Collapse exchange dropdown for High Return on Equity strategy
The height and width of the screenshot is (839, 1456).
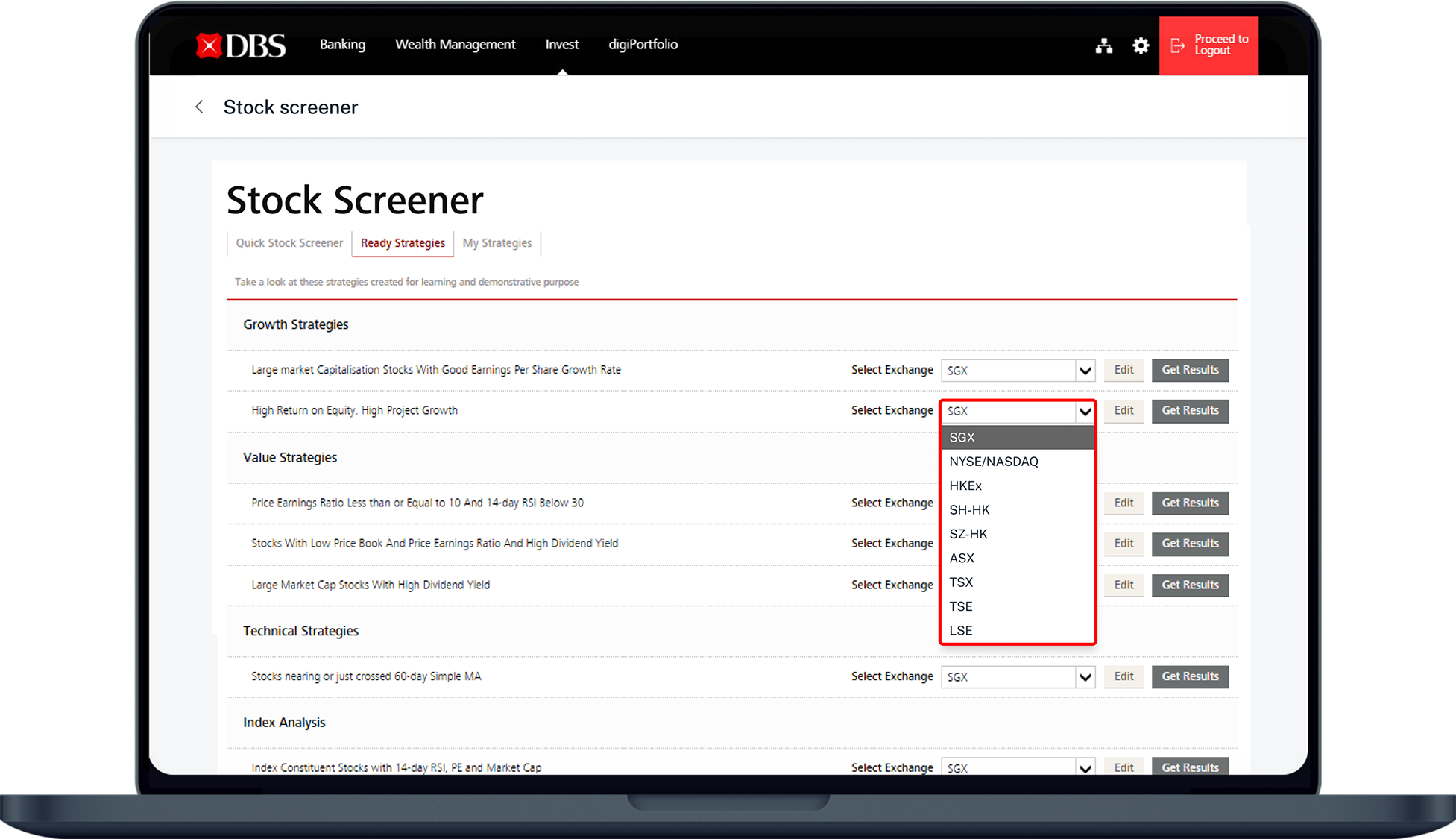coord(1018,411)
